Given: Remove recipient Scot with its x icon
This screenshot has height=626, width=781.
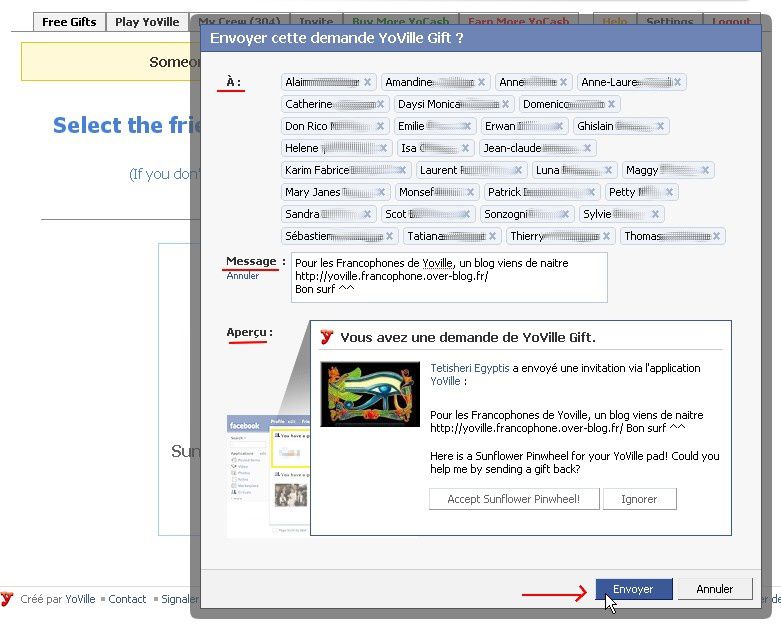Looking at the screenshot, I should pyautogui.click(x=467, y=214).
